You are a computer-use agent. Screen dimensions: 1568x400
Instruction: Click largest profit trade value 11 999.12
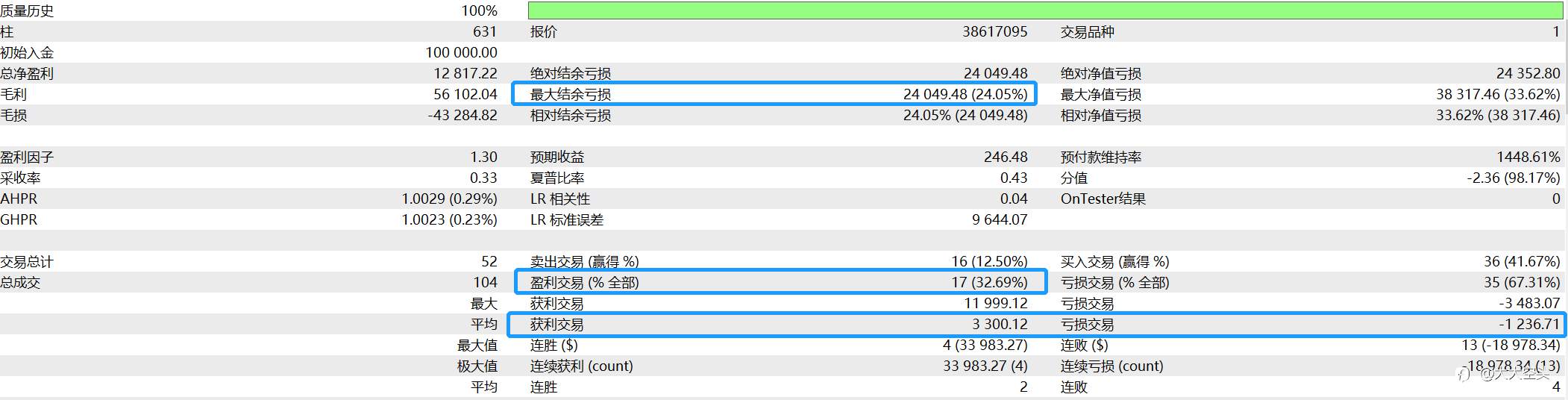tap(995, 303)
